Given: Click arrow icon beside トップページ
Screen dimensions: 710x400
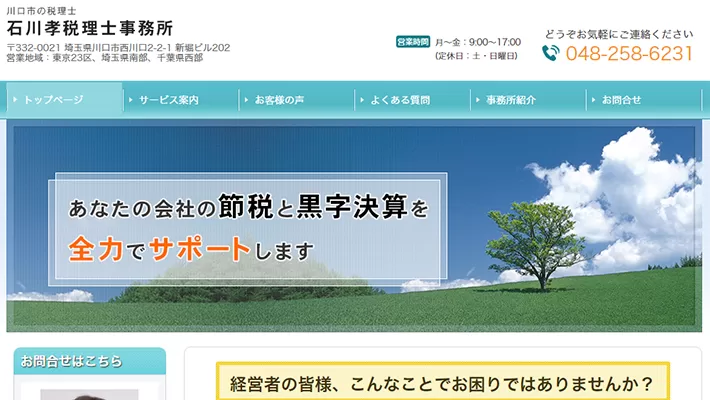Looking at the screenshot, I should click(x=16, y=100).
